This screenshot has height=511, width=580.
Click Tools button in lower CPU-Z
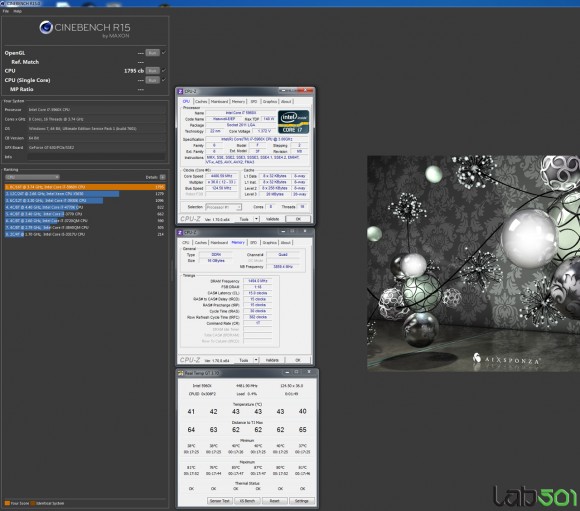(244, 360)
